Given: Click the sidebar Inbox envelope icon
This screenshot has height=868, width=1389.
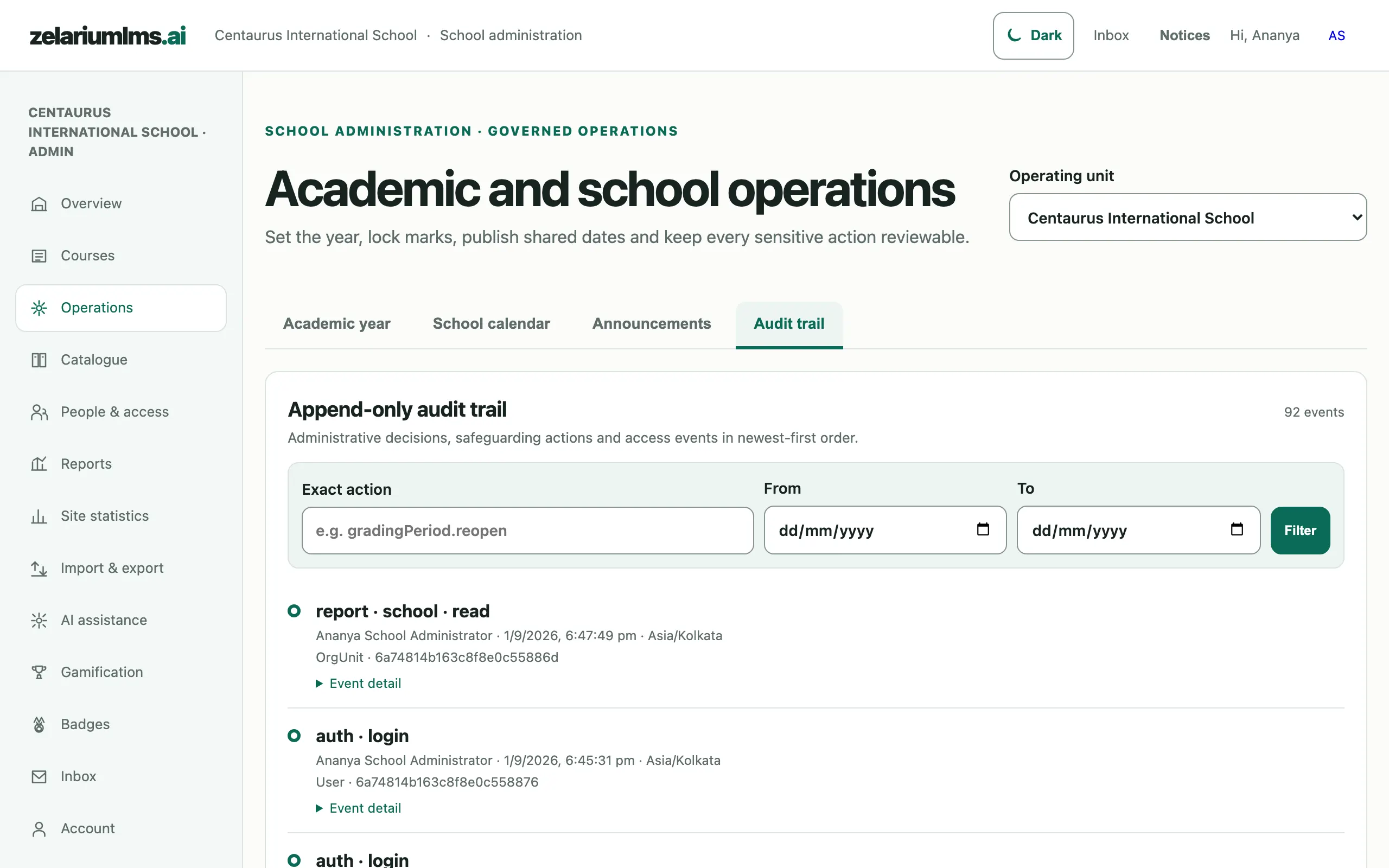Looking at the screenshot, I should click(39, 777).
